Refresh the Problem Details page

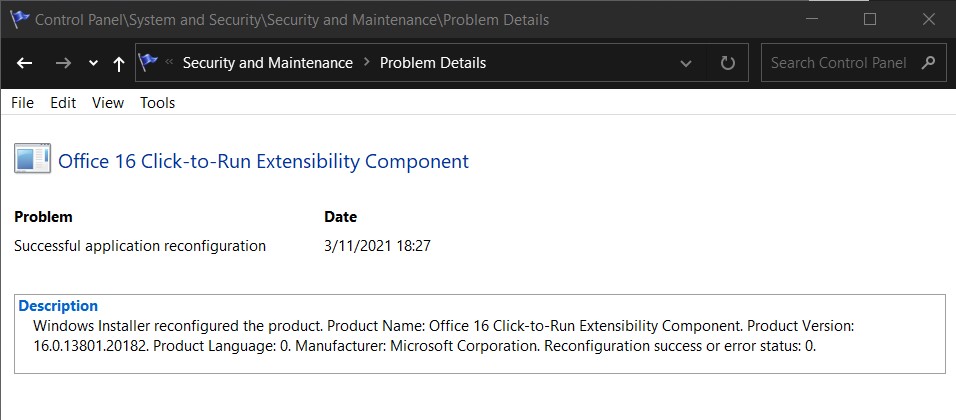coord(727,63)
